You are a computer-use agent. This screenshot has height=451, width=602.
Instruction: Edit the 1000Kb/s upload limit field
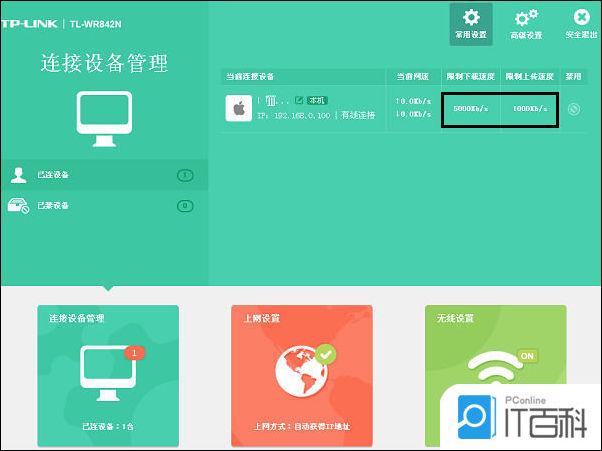pyautogui.click(x=530, y=108)
